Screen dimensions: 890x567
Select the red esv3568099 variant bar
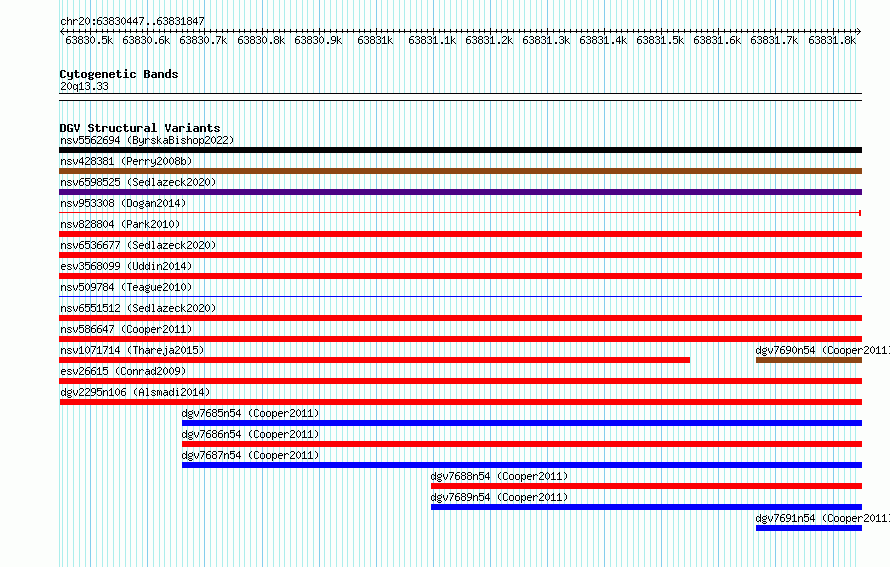(x=460, y=276)
